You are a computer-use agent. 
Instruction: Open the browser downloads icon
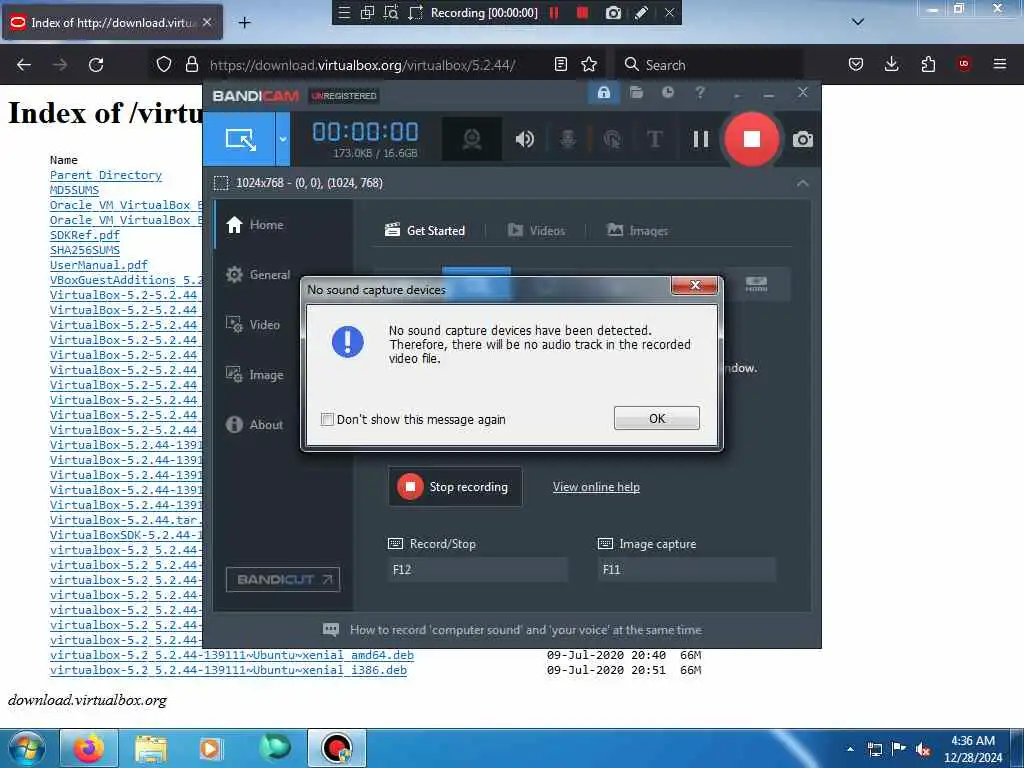tap(891, 64)
